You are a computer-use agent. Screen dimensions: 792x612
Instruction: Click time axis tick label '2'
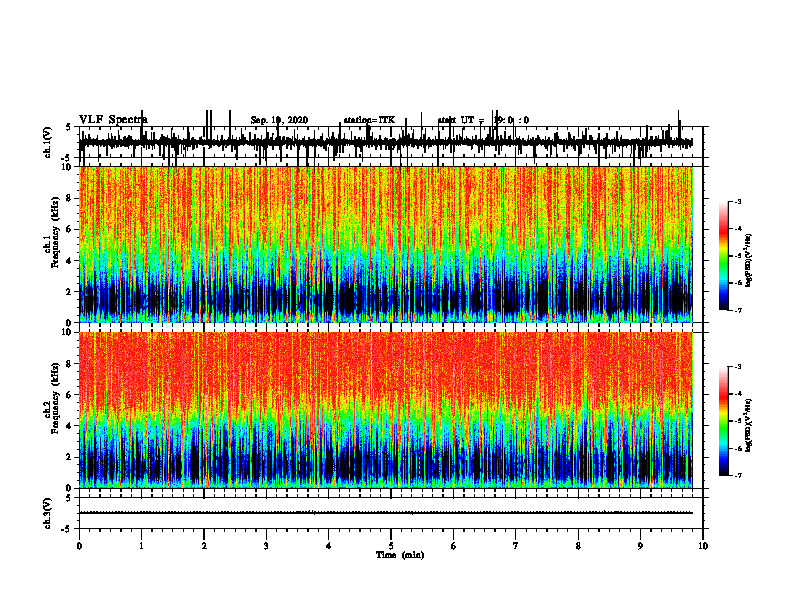[204, 546]
